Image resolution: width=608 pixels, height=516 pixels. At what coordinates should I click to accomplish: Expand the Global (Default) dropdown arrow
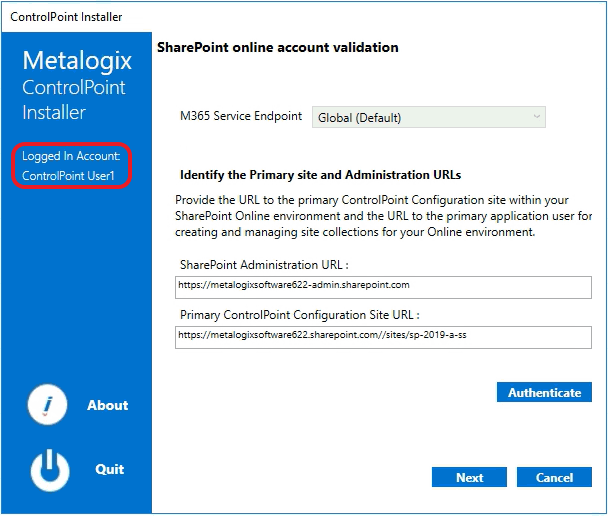click(x=537, y=117)
